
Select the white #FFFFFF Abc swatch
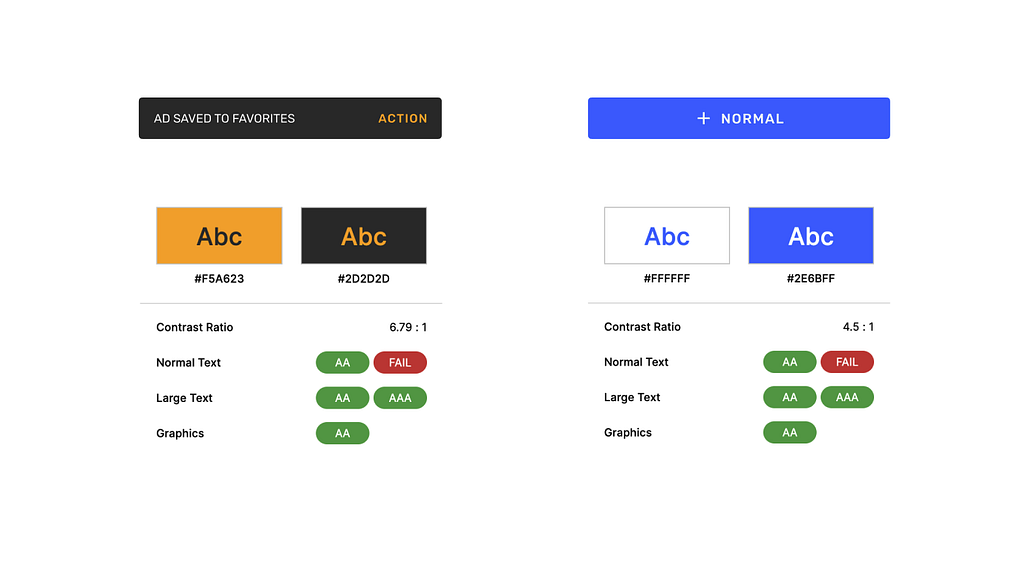pyautogui.click(x=667, y=236)
